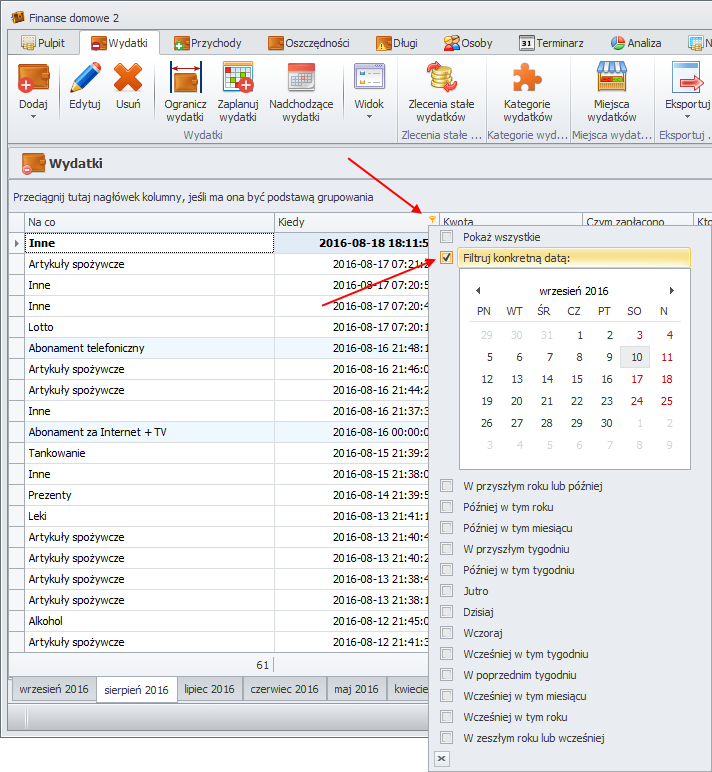Image resolution: width=712 pixels, height=772 pixels.
Task: Open Ogranicz wydatki tool
Action: pyautogui.click(x=185, y=78)
